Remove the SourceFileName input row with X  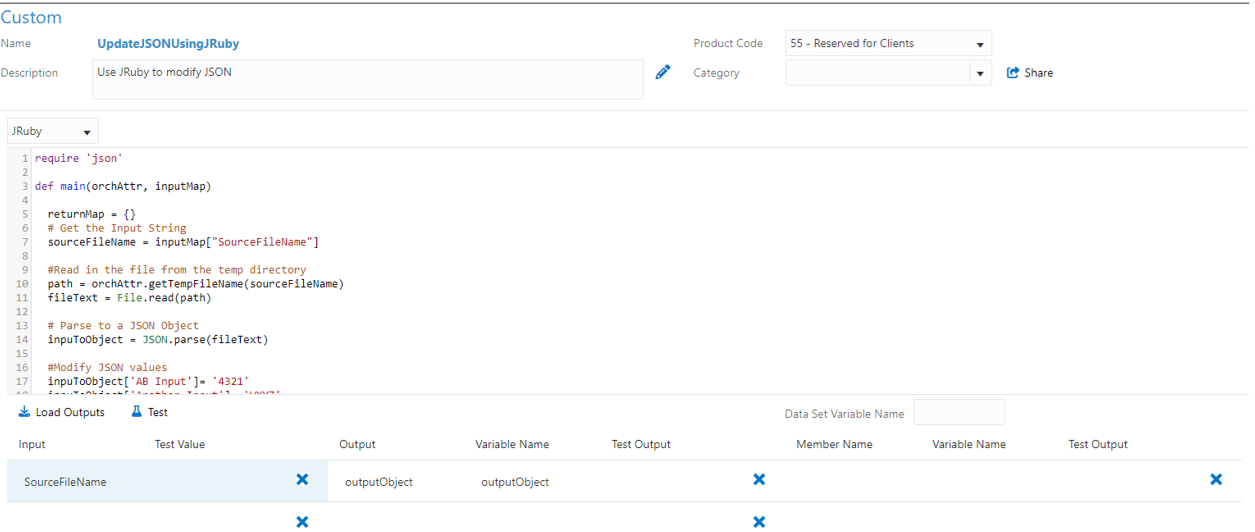[x=302, y=480]
